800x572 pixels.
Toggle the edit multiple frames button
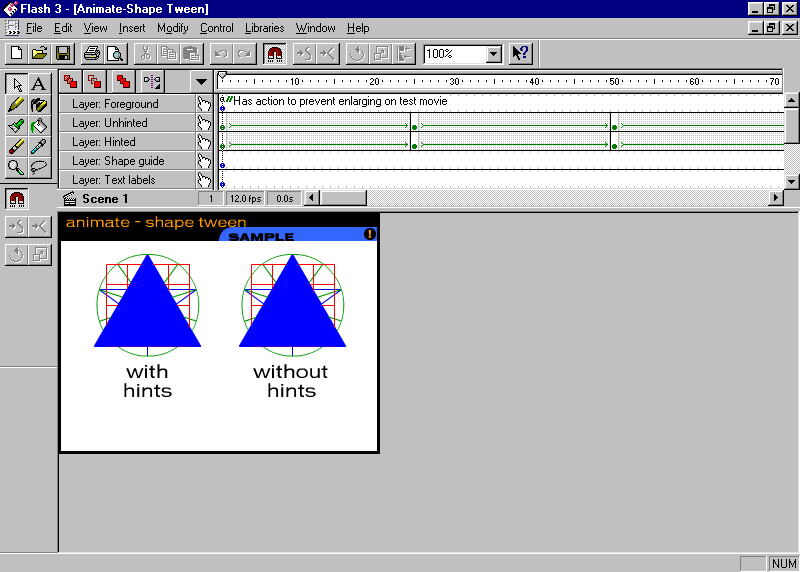click(122, 82)
